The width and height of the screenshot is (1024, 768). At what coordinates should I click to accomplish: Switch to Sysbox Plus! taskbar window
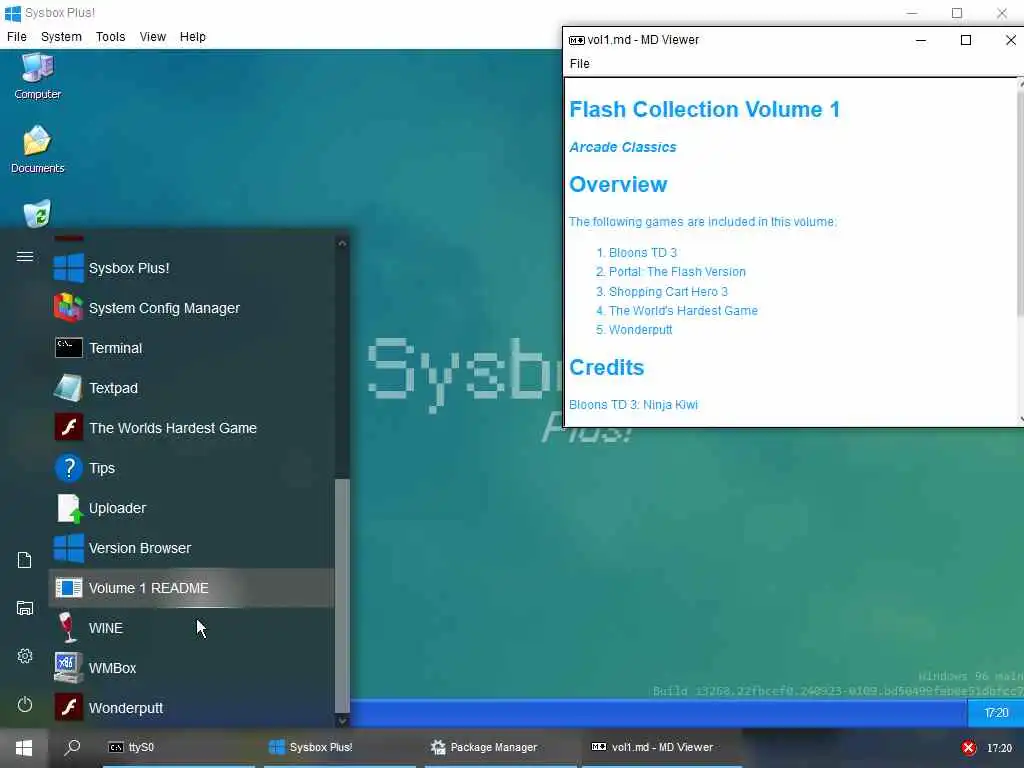point(340,748)
